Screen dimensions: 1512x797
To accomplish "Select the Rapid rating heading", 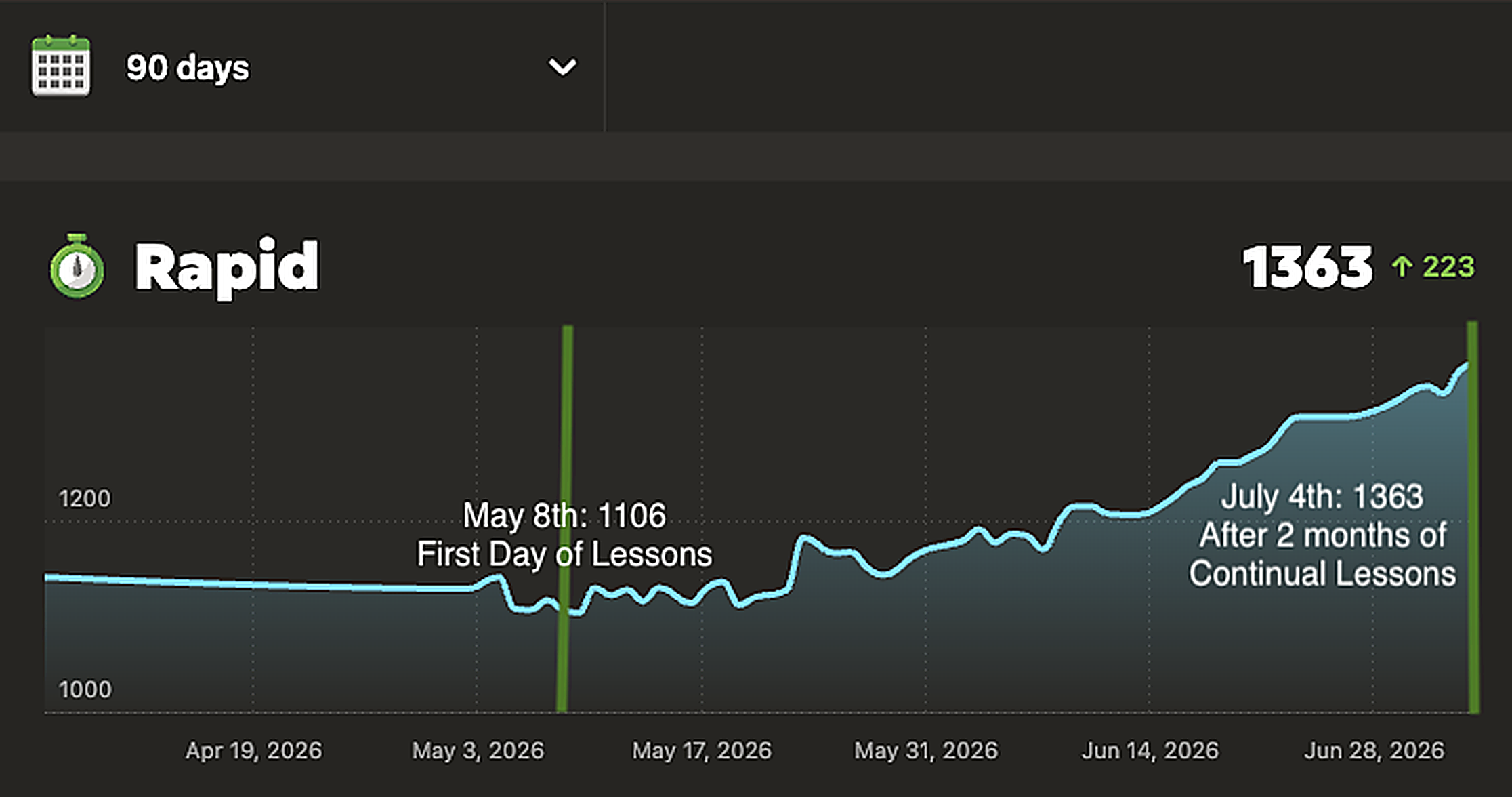I will [227, 268].
